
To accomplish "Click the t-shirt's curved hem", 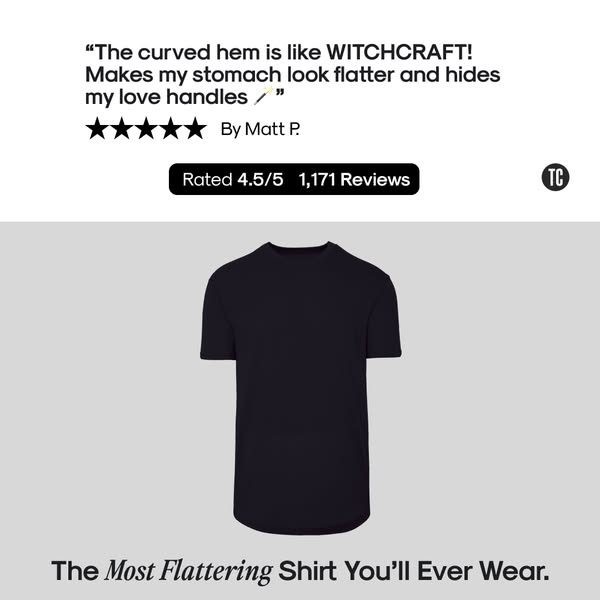I will pyautogui.click(x=302, y=524).
